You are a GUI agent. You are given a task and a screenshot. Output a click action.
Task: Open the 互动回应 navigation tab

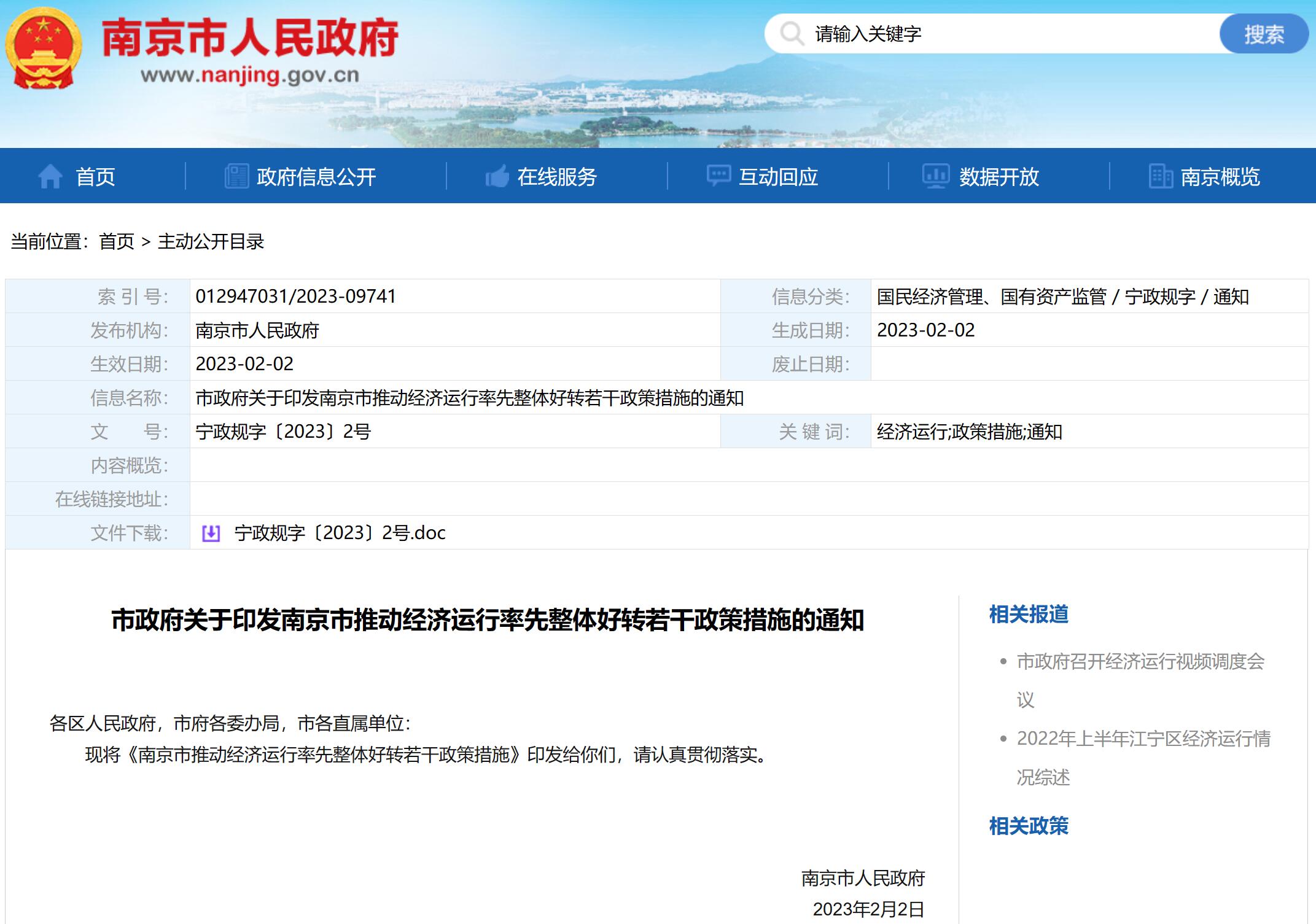tap(778, 177)
